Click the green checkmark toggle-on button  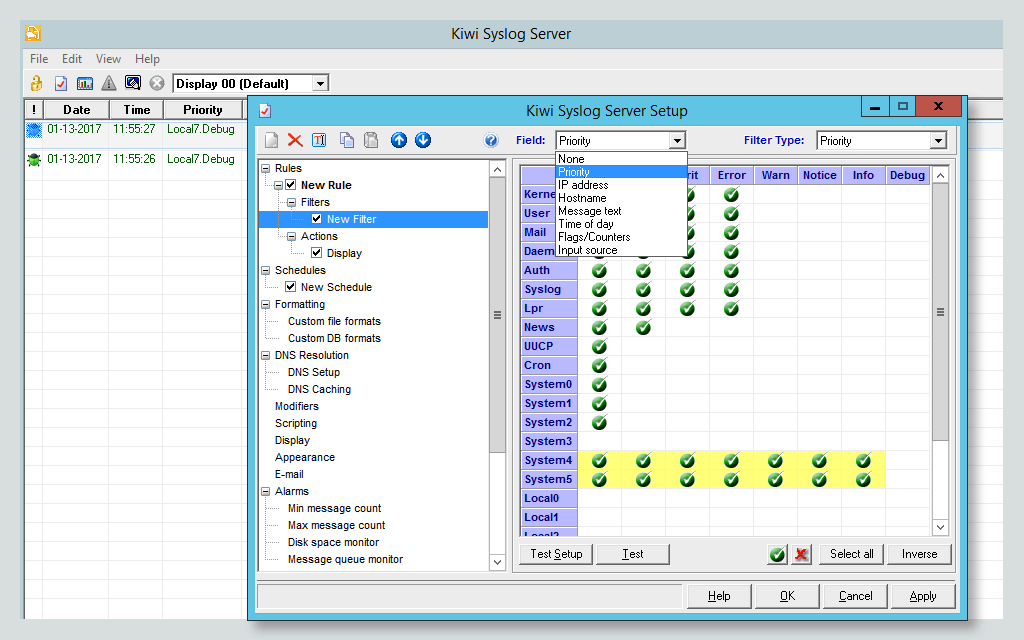pos(777,554)
